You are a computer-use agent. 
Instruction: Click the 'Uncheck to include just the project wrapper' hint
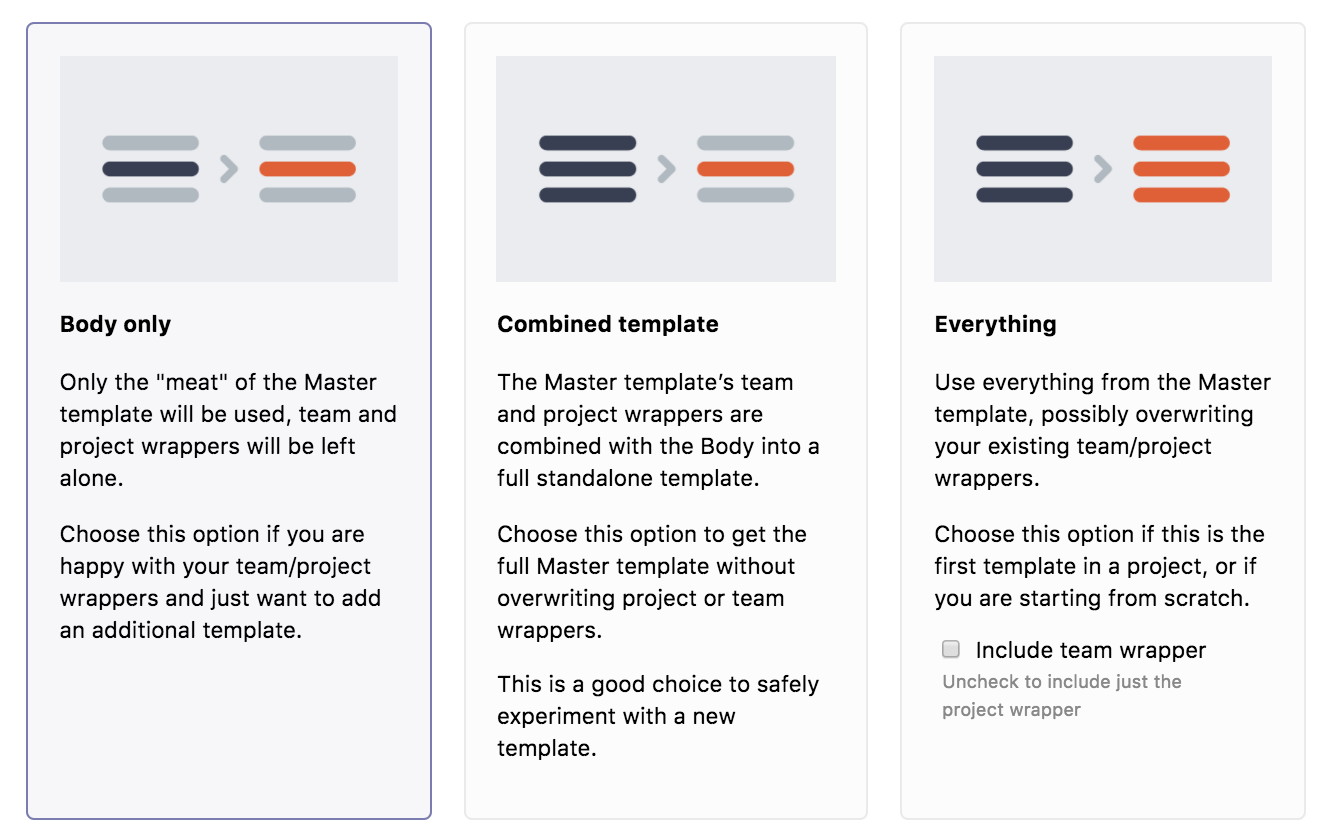click(x=1061, y=696)
